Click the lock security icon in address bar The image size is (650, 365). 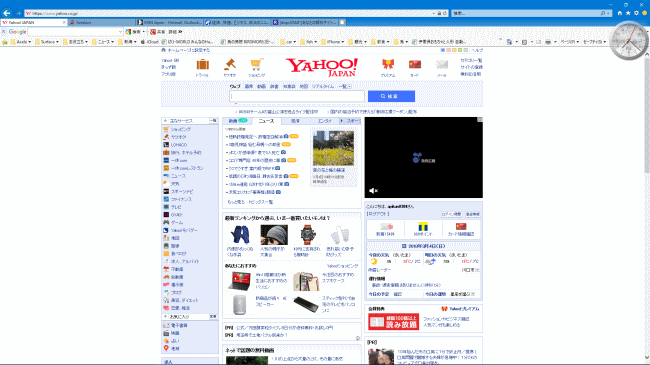coord(439,13)
